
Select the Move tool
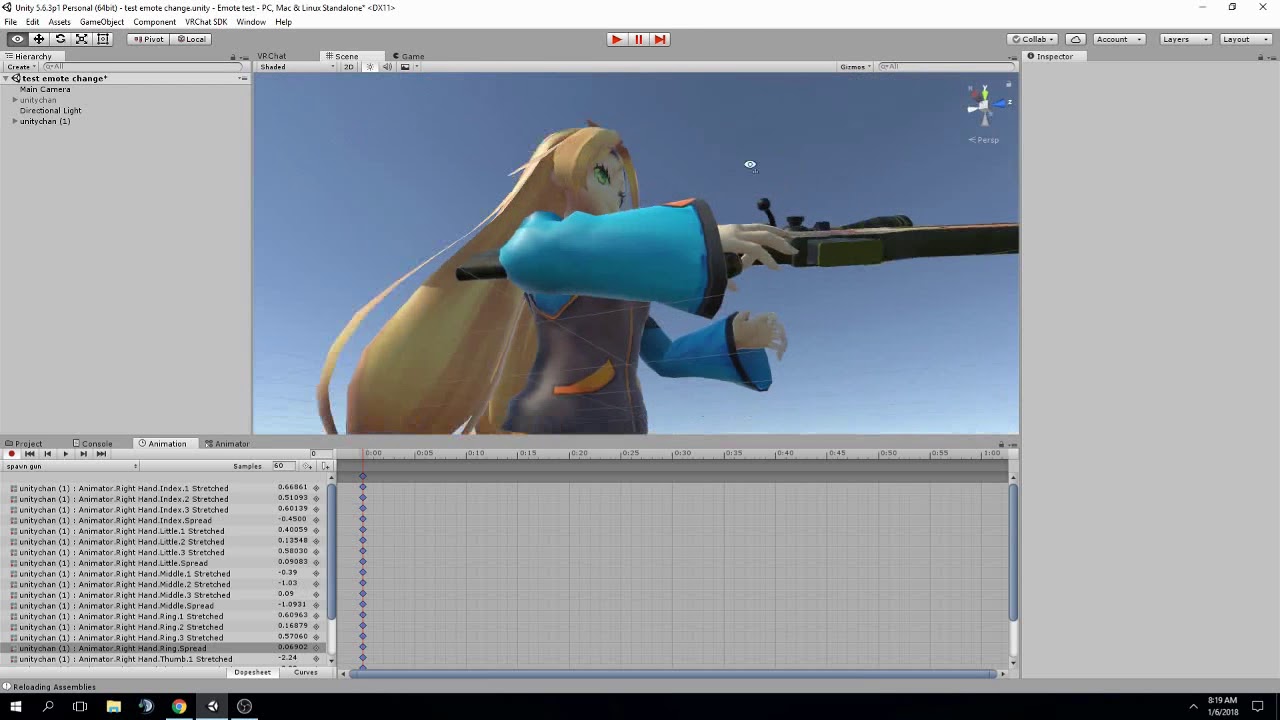pyautogui.click(x=39, y=39)
